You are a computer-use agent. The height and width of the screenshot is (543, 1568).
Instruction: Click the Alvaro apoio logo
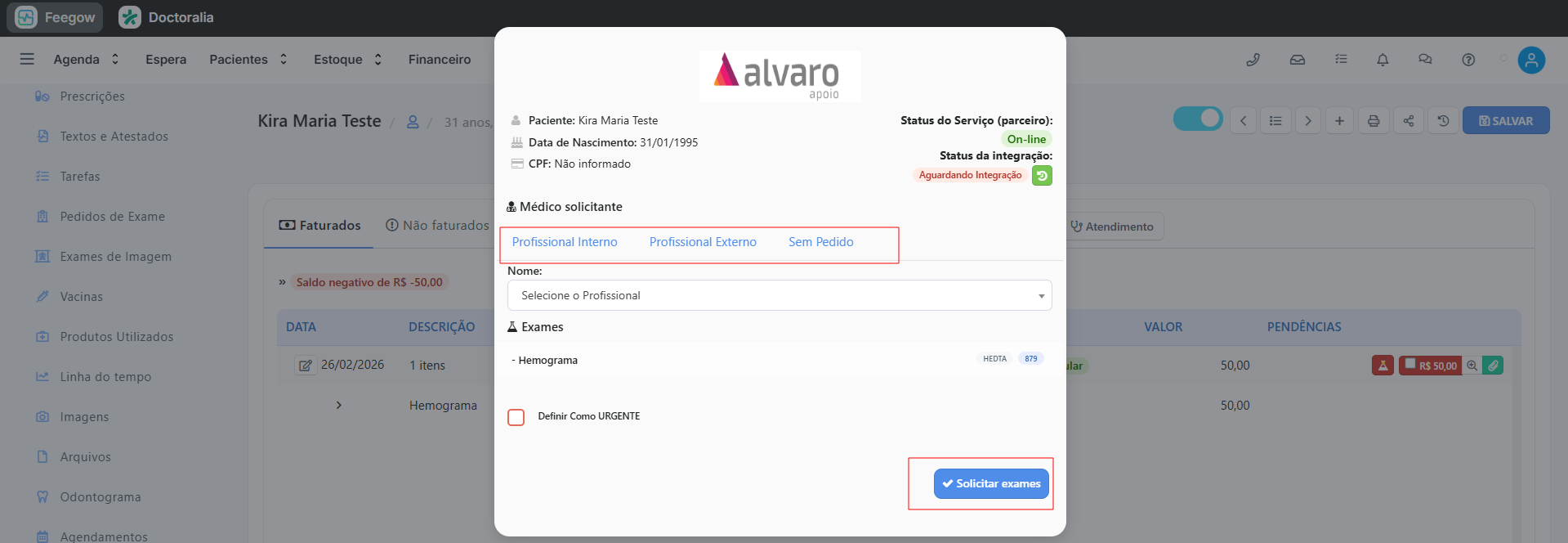[x=780, y=76]
